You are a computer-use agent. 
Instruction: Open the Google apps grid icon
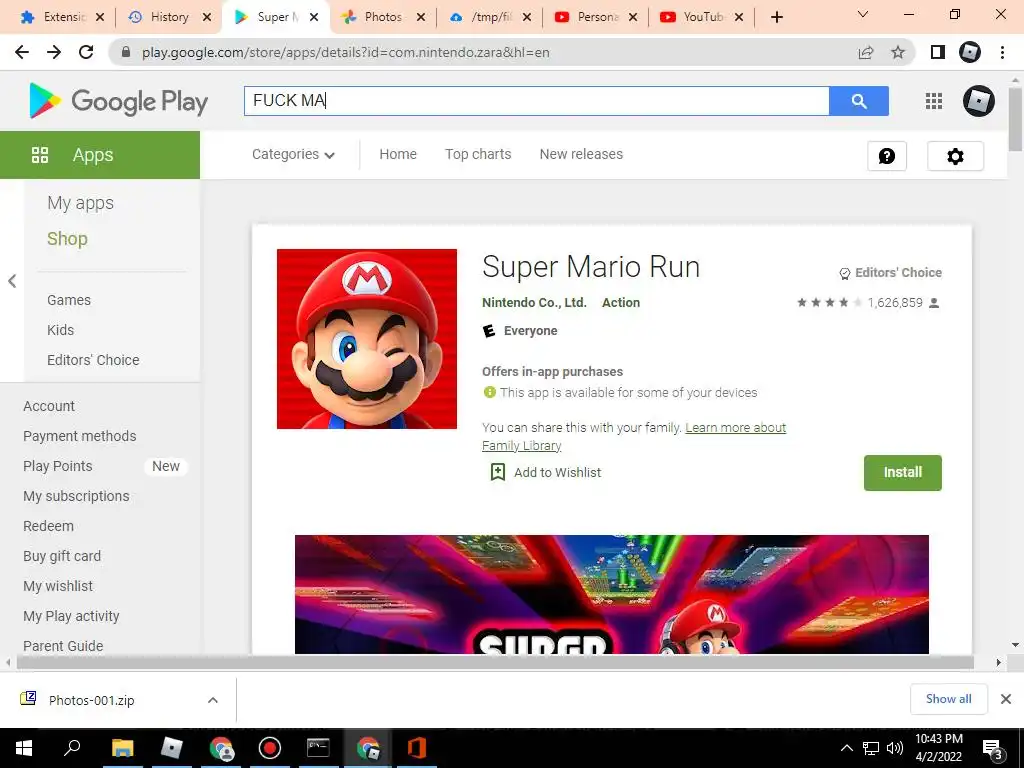[x=934, y=101]
